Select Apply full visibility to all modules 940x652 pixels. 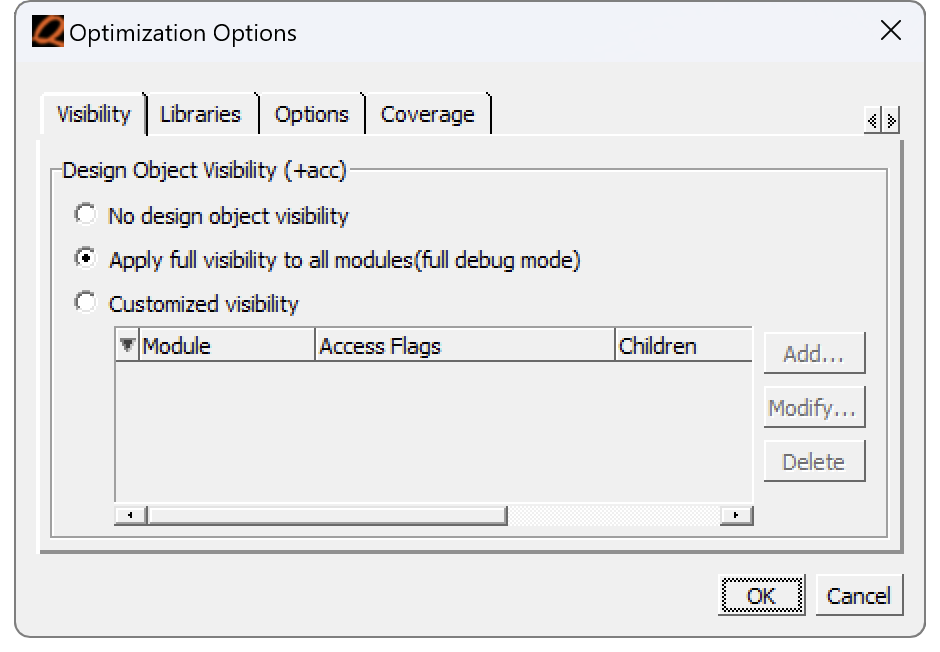[85, 258]
